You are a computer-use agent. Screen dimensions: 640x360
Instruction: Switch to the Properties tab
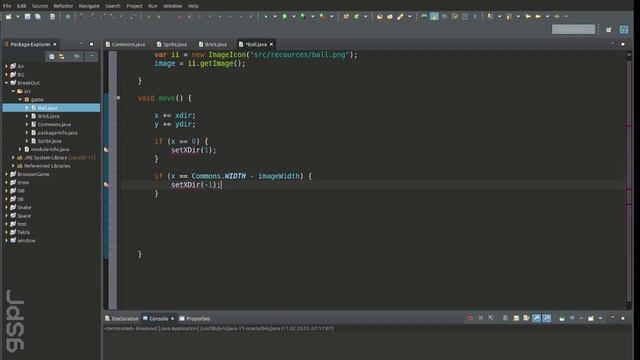click(x=195, y=318)
